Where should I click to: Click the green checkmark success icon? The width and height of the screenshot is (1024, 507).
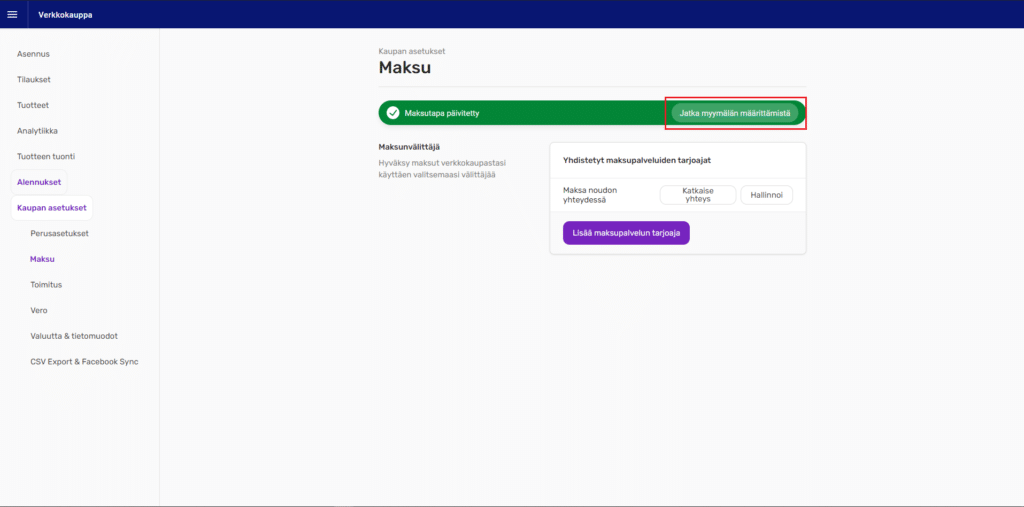tap(393, 113)
